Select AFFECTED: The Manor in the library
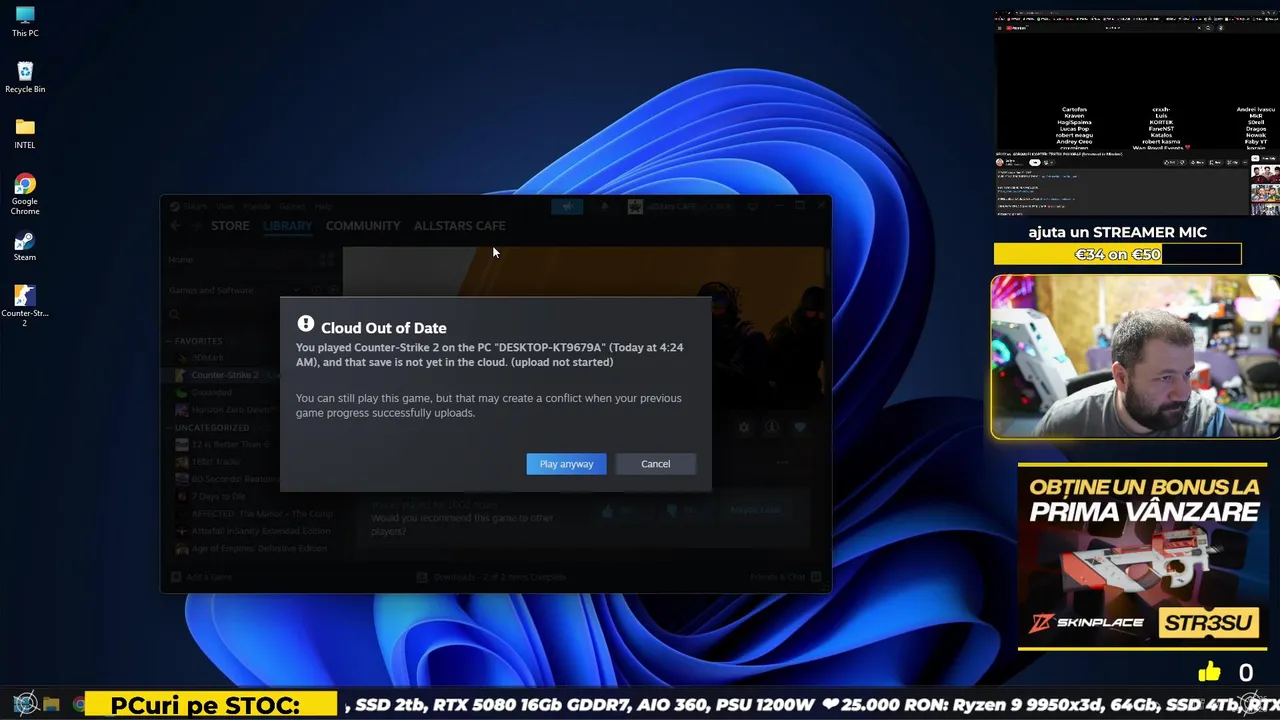Viewport: 1280px width, 720px height. click(255, 513)
